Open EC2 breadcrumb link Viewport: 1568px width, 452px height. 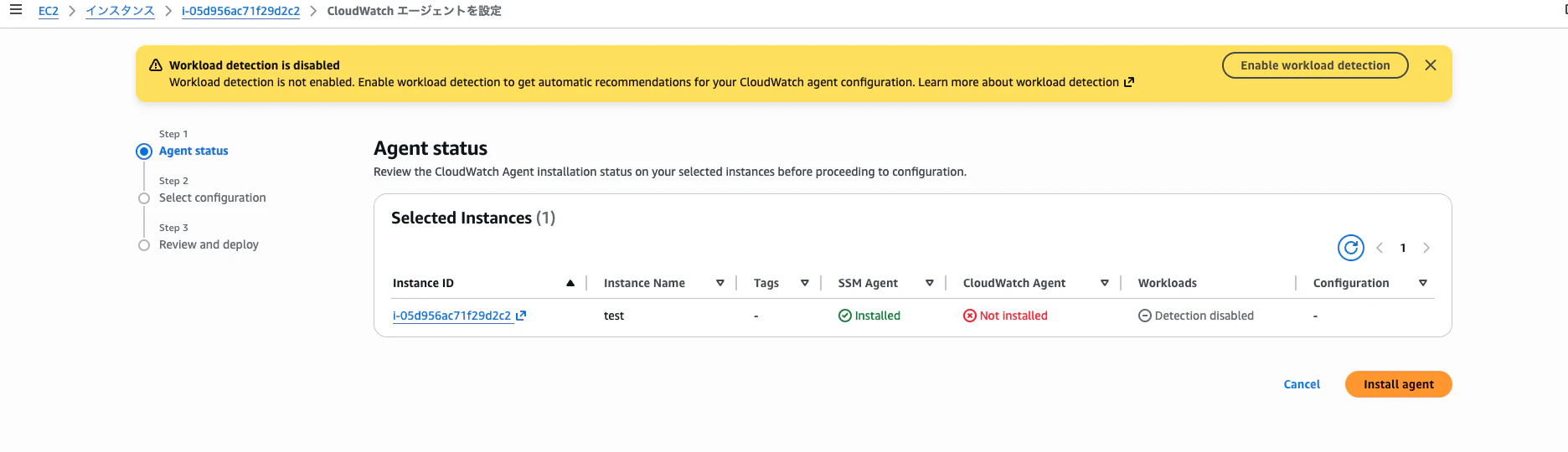point(49,11)
